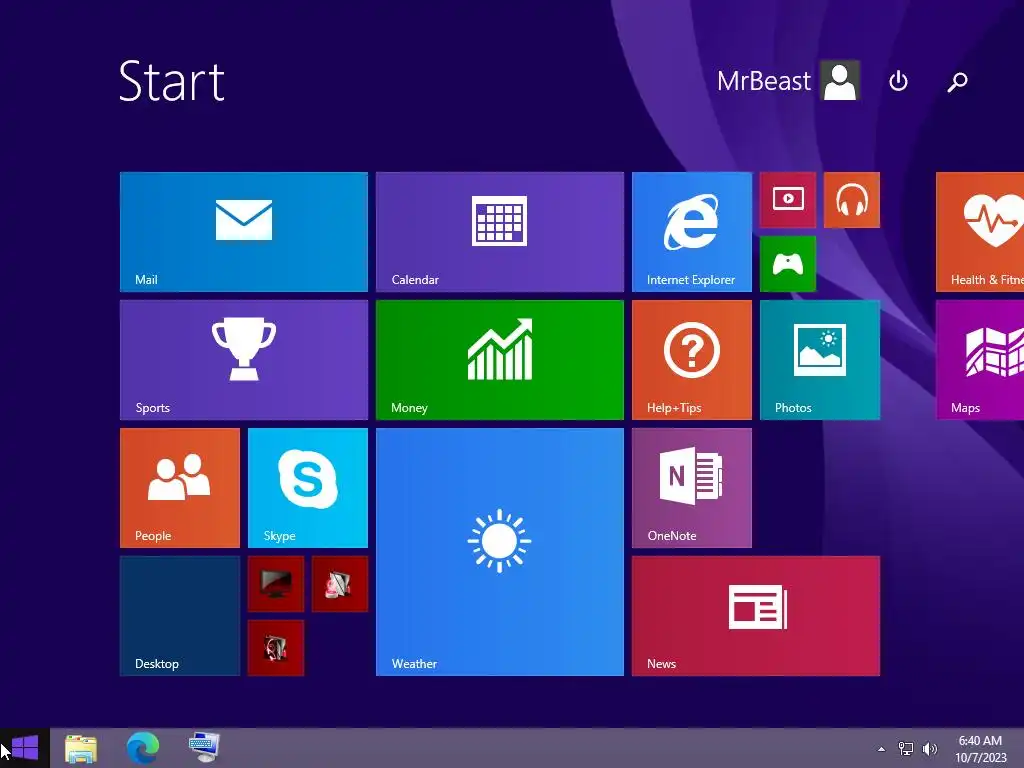Open the Weather tile
The height and width of the screenshot is (768, 1024).
[x=500, y=552]
